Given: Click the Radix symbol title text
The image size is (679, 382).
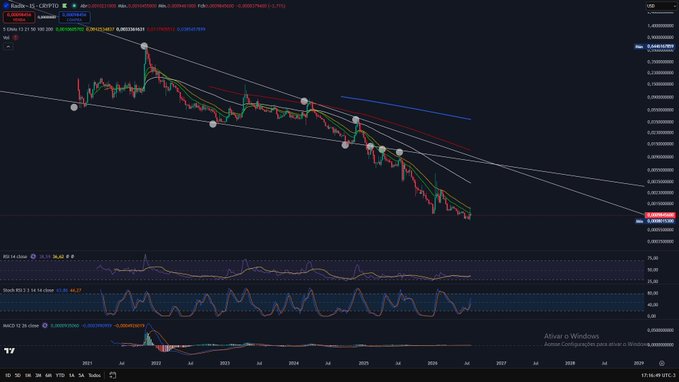Looking at the screenshot, I should (x=35, y=6).
